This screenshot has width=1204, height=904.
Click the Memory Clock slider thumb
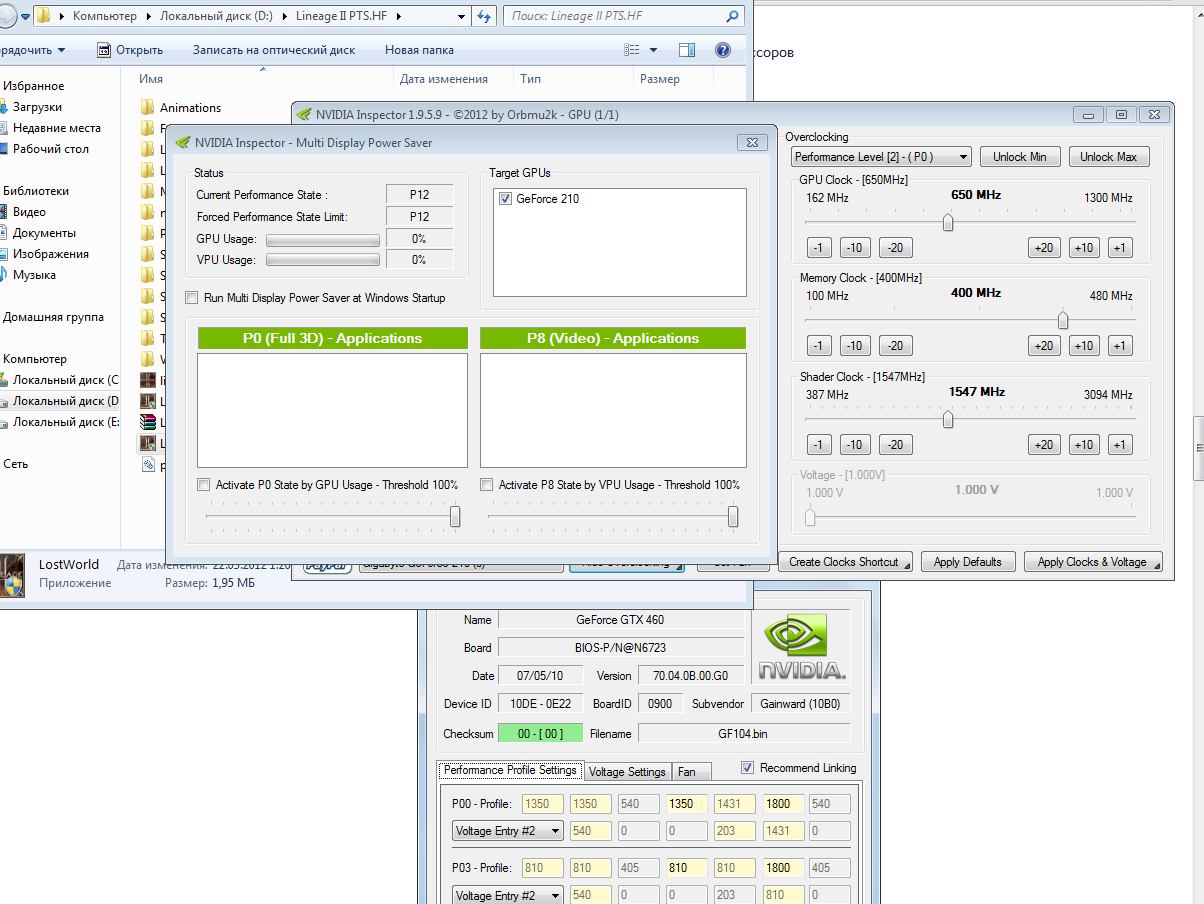[1063, 321]
